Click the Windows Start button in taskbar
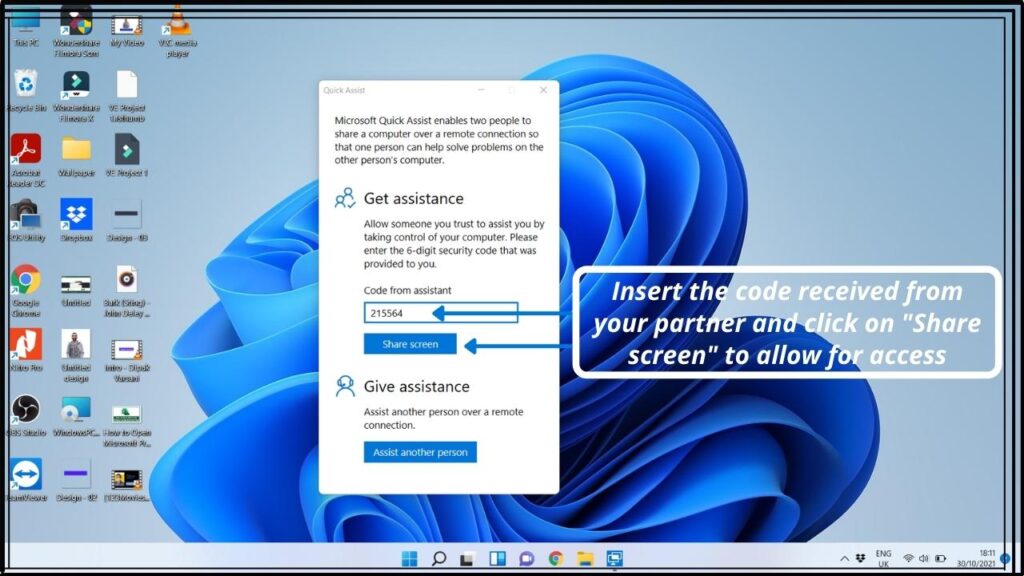The width and height of the screenshot is (1024, 576). pyautogui.click(x=409, y=558)
